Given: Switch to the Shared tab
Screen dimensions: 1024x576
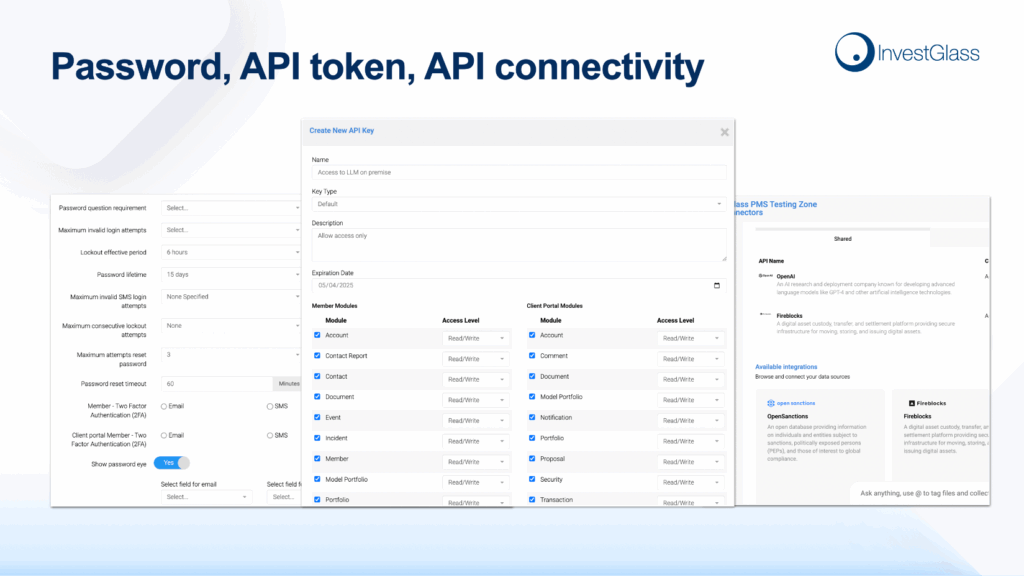Looking at the screenshot, I should [x=843, y=239].
